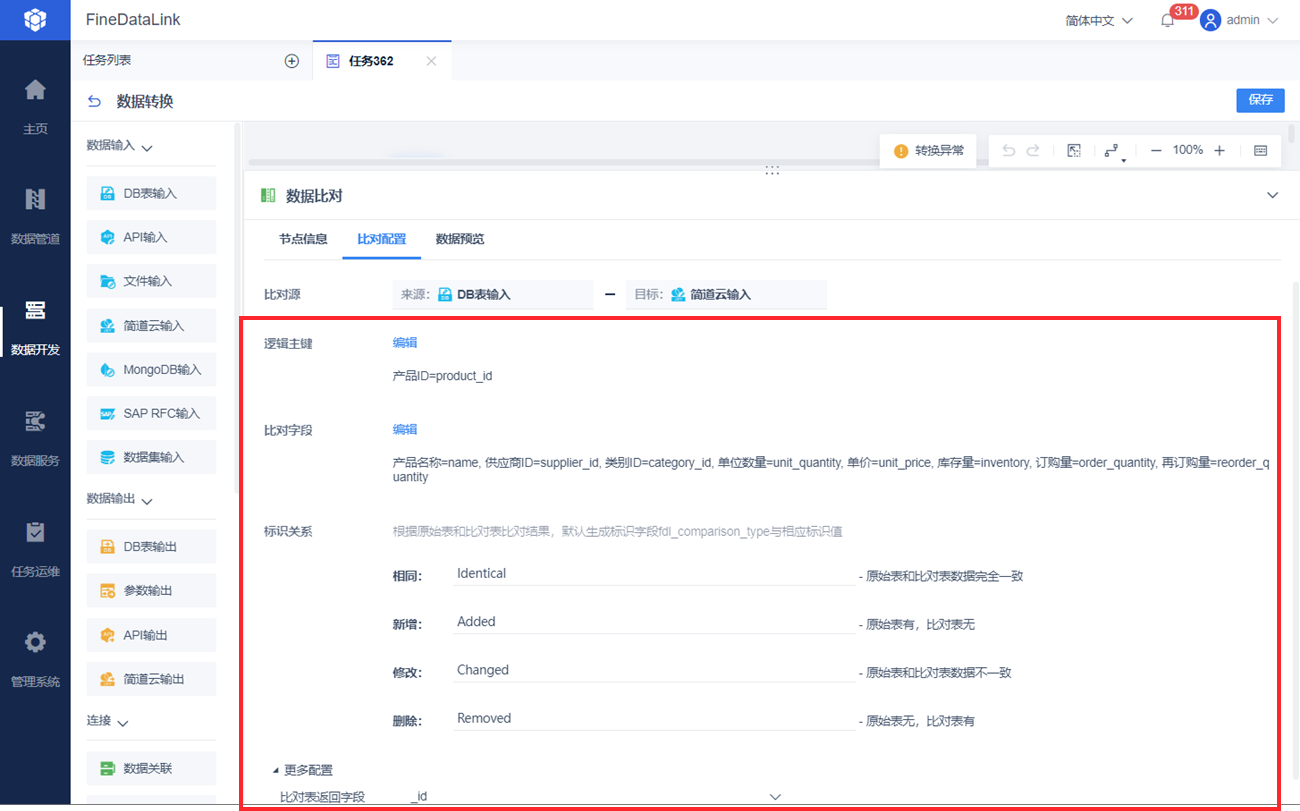Image resolution: width=1300 pixels, height=811 pixels.
Task: Zoom out the canvas with minus
Action: pyautogui.click(x=1156, y=150)
